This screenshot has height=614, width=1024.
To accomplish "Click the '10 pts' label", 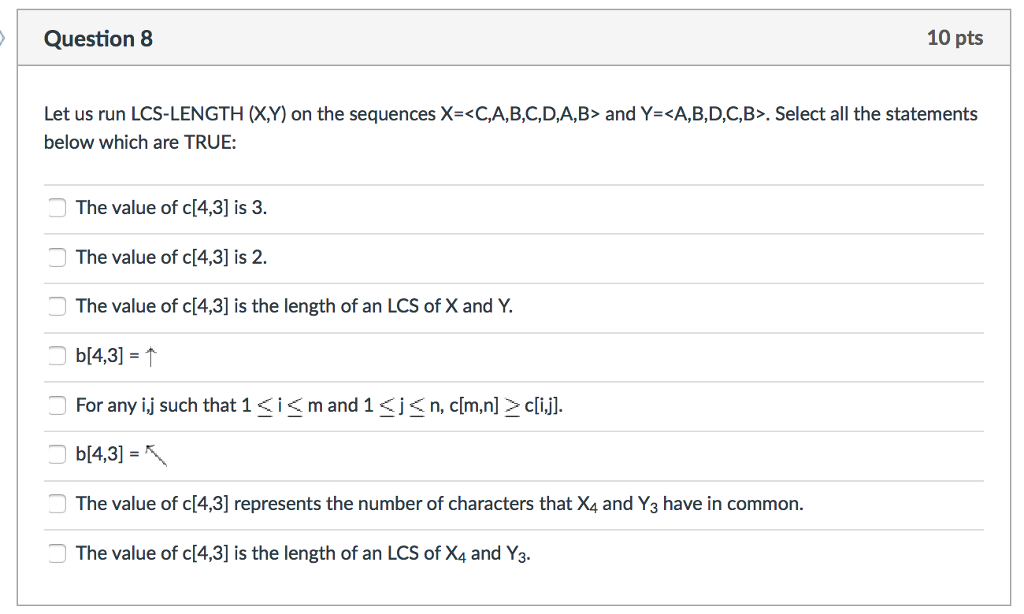I will (955, 38).
